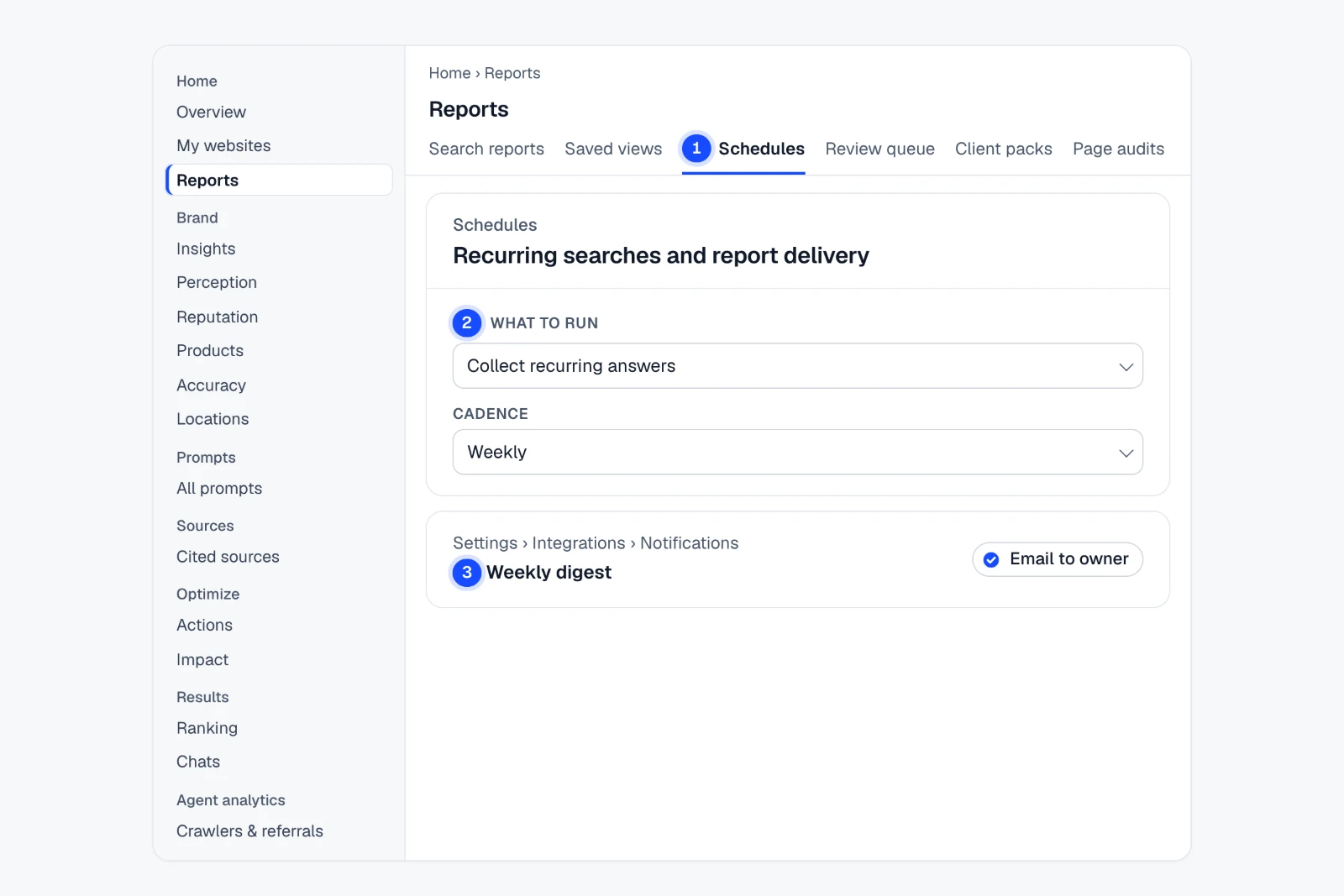1344x896 pixels.
Task: Click the Weekly digest heading
Action: [x=549, y=572]
